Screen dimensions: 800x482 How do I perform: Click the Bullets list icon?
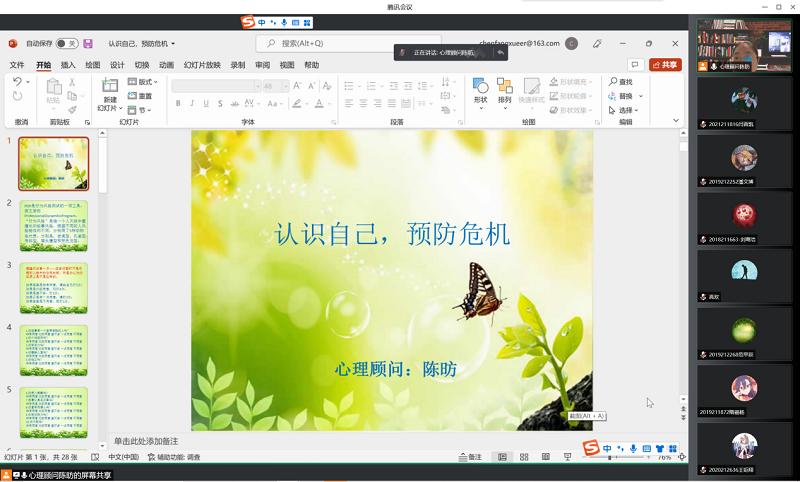(x=349, y=86)
